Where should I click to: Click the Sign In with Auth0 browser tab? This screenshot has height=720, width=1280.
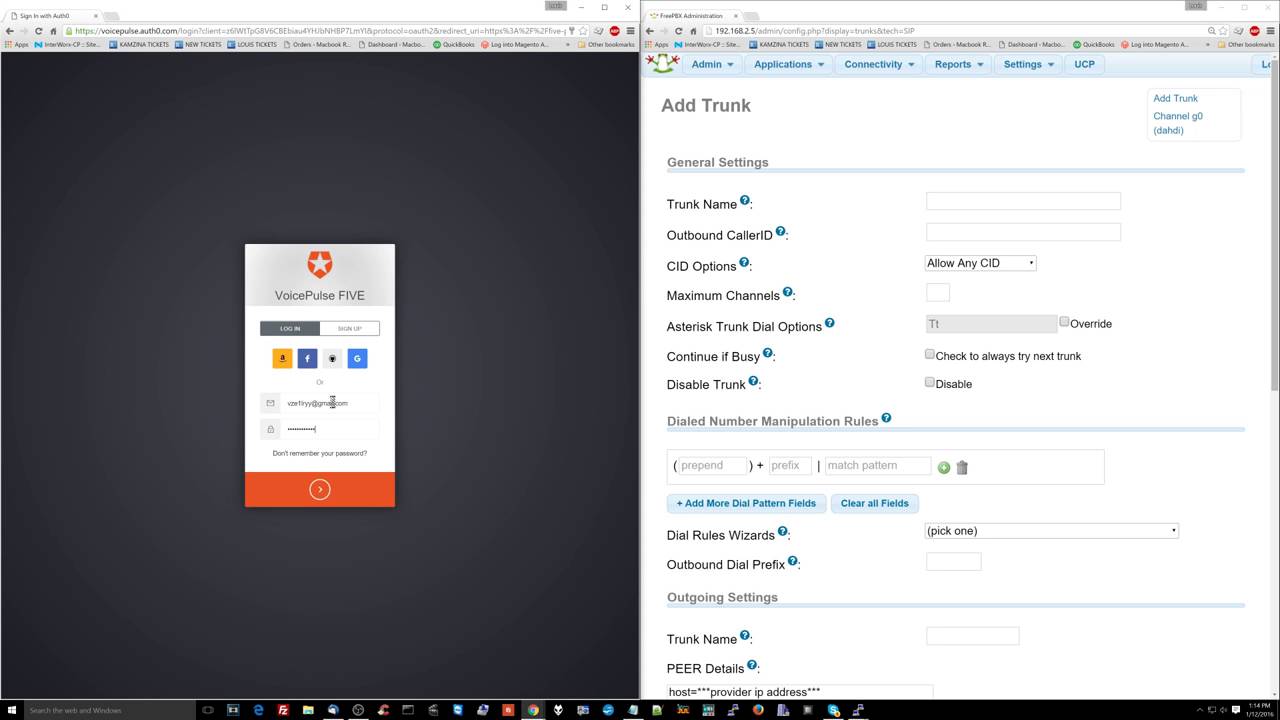[x=52, y=16]
